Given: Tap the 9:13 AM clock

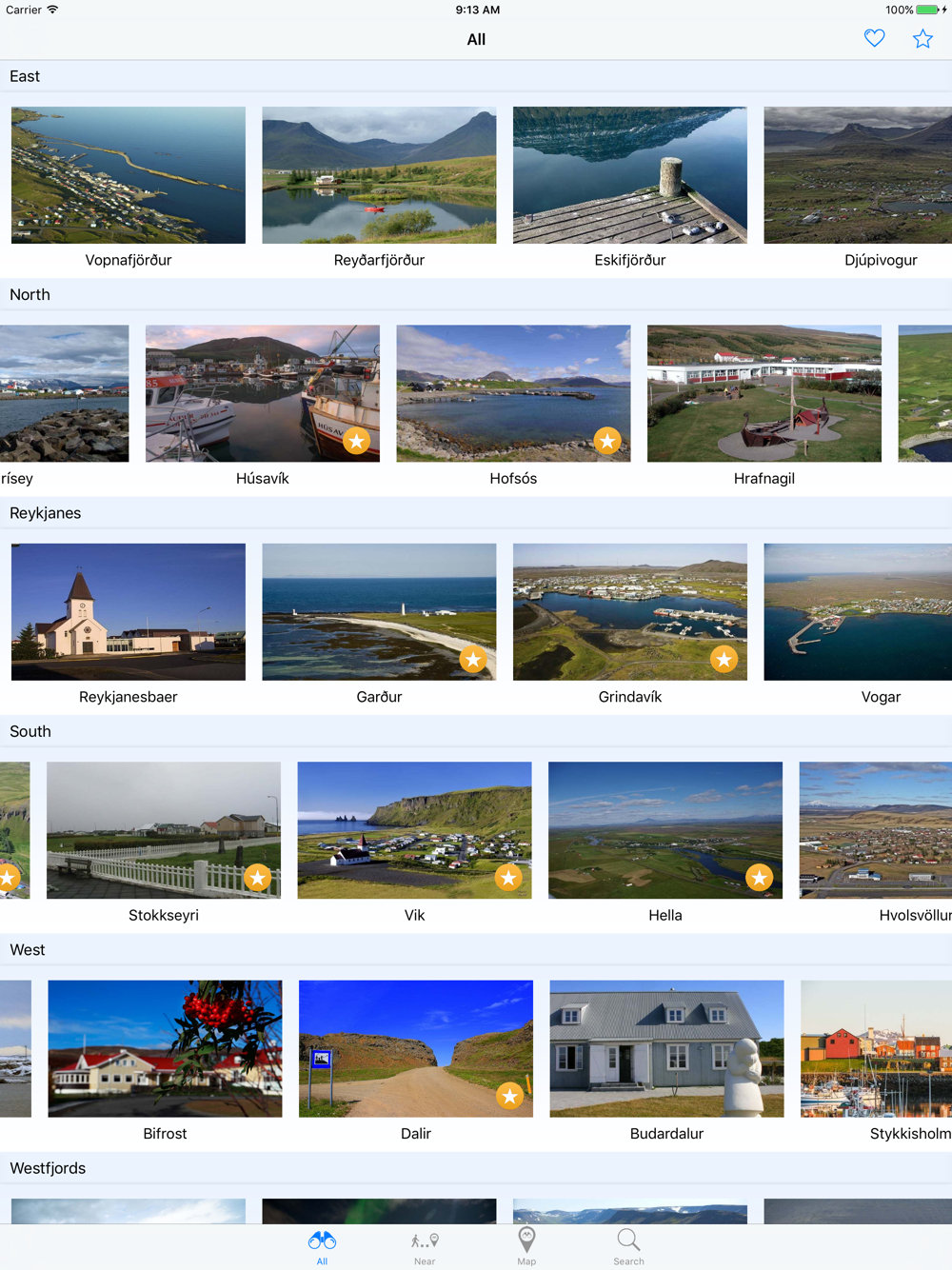Looking at the screenshot, I should coord(477,10).
